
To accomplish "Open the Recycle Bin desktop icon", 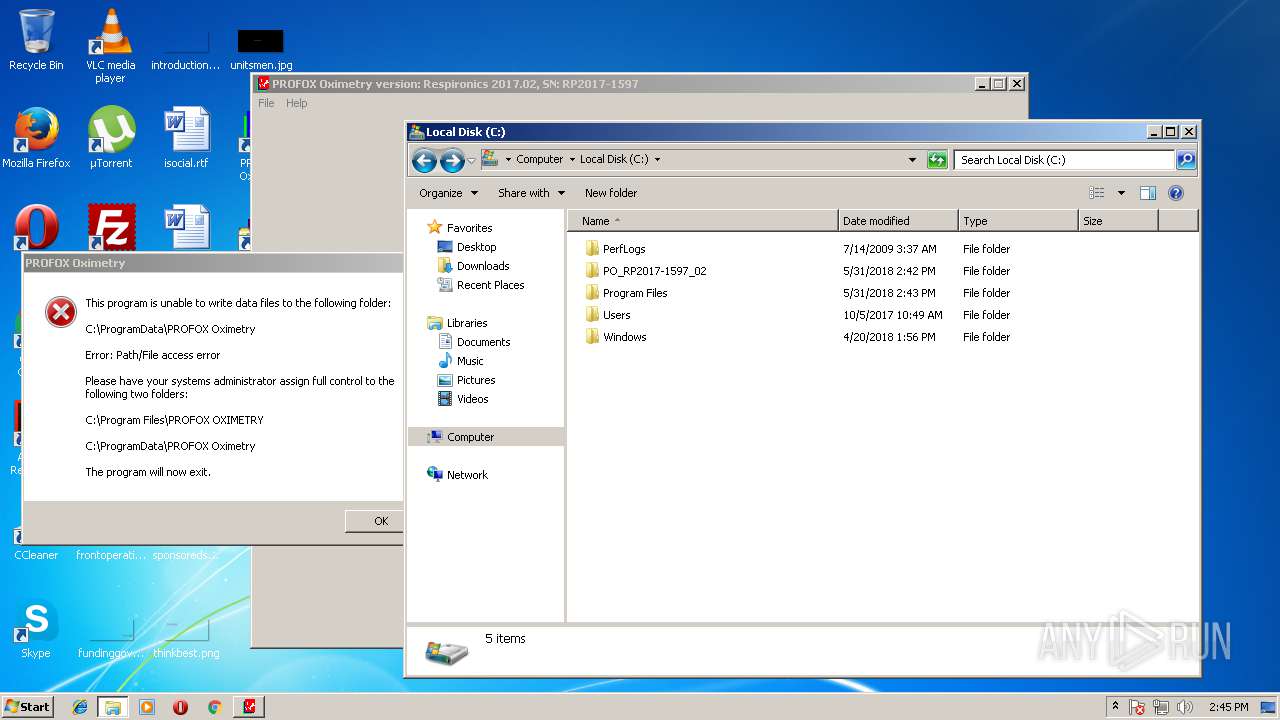I will click(36, 40).
